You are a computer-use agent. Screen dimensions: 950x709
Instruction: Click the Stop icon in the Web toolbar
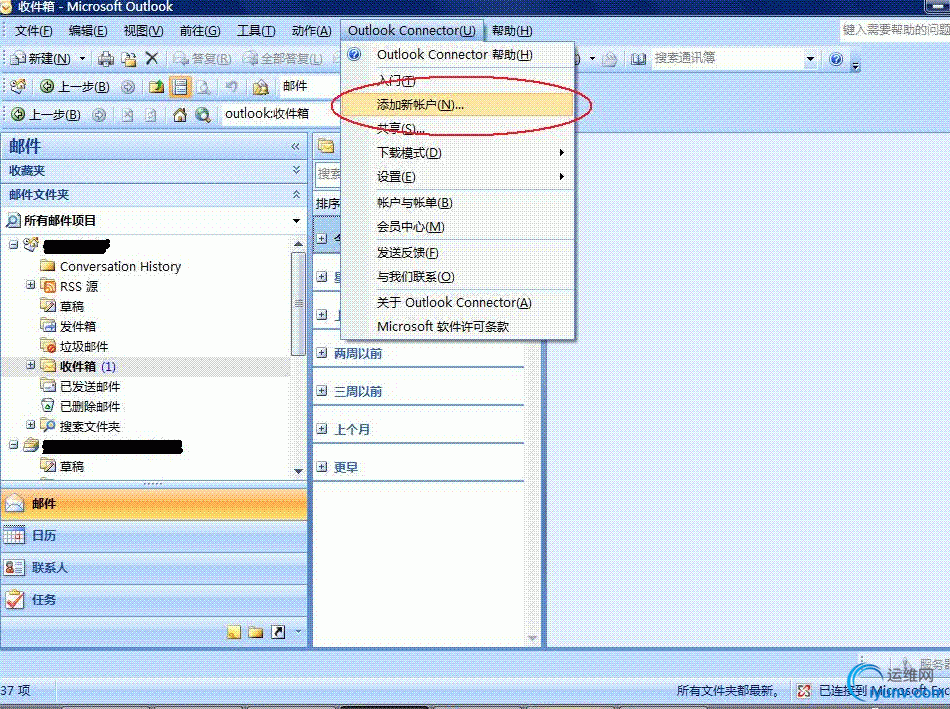click(x=127, y=115)
